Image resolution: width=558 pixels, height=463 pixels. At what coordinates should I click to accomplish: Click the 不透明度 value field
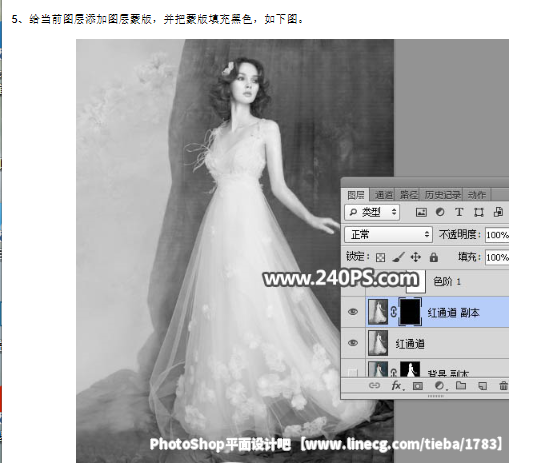pos(497,235)
